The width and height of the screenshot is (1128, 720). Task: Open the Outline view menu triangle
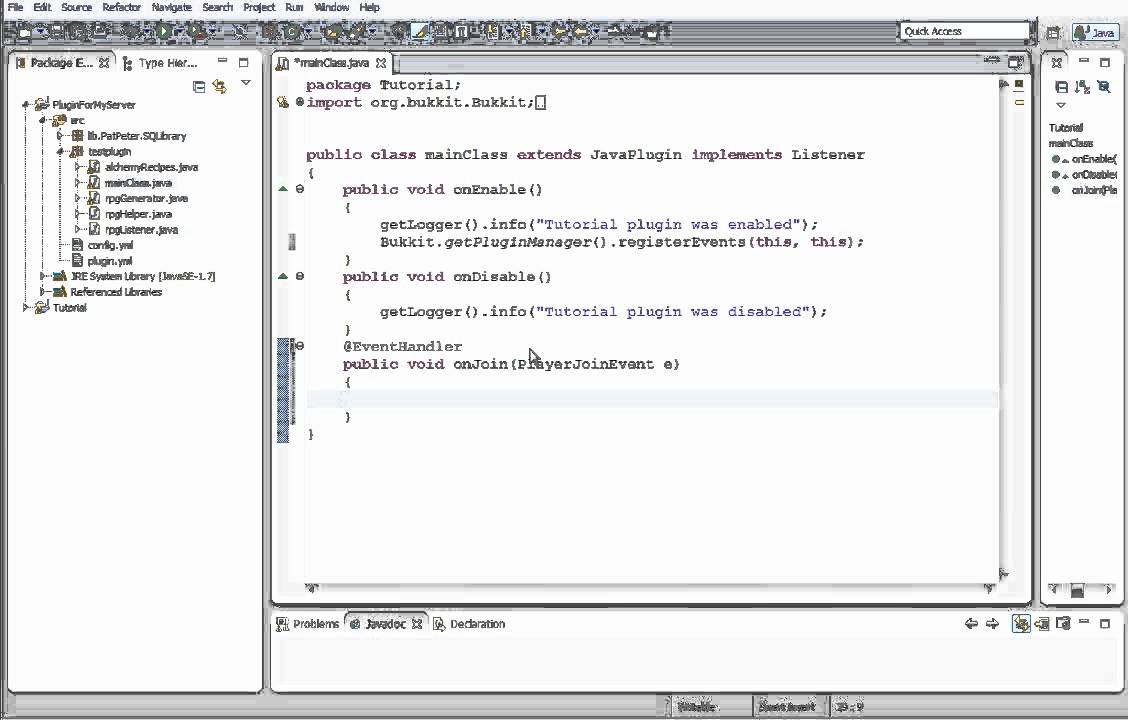(1060, 105)
